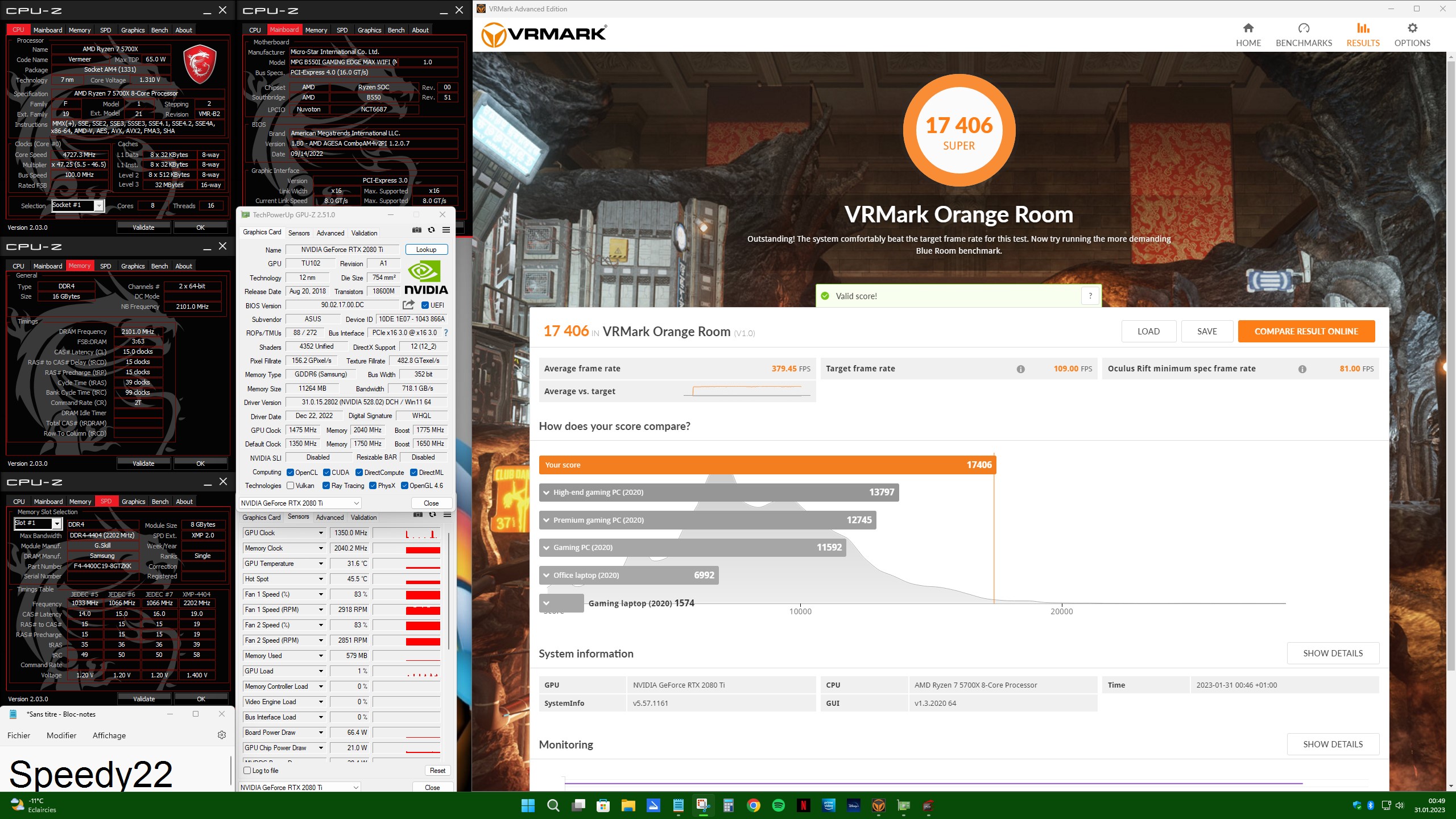Open the VRMark HOME icon
Viewport: 1456px width, 819px height.
(x=1248, y=28)
